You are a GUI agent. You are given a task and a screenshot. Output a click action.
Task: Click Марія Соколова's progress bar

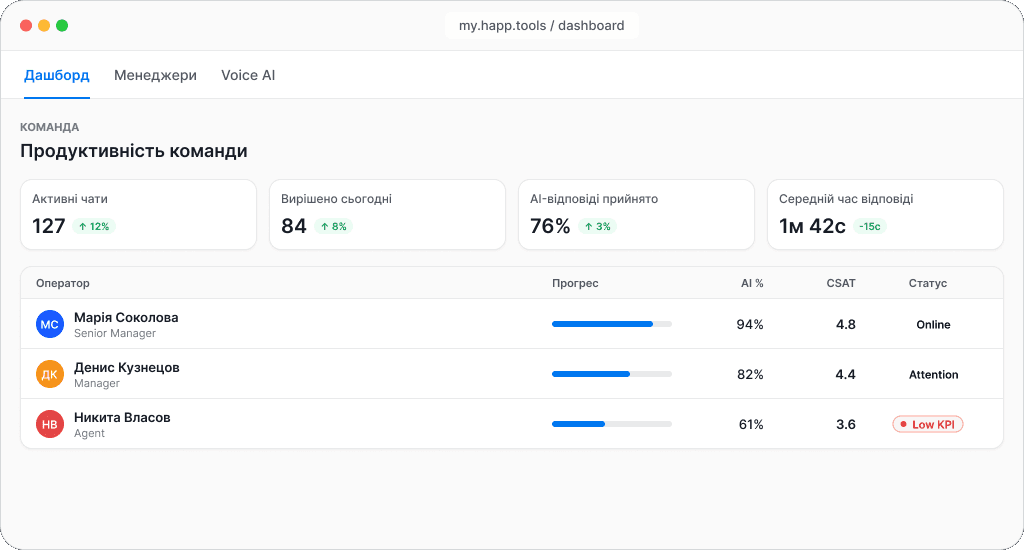(x=612, y=324)
